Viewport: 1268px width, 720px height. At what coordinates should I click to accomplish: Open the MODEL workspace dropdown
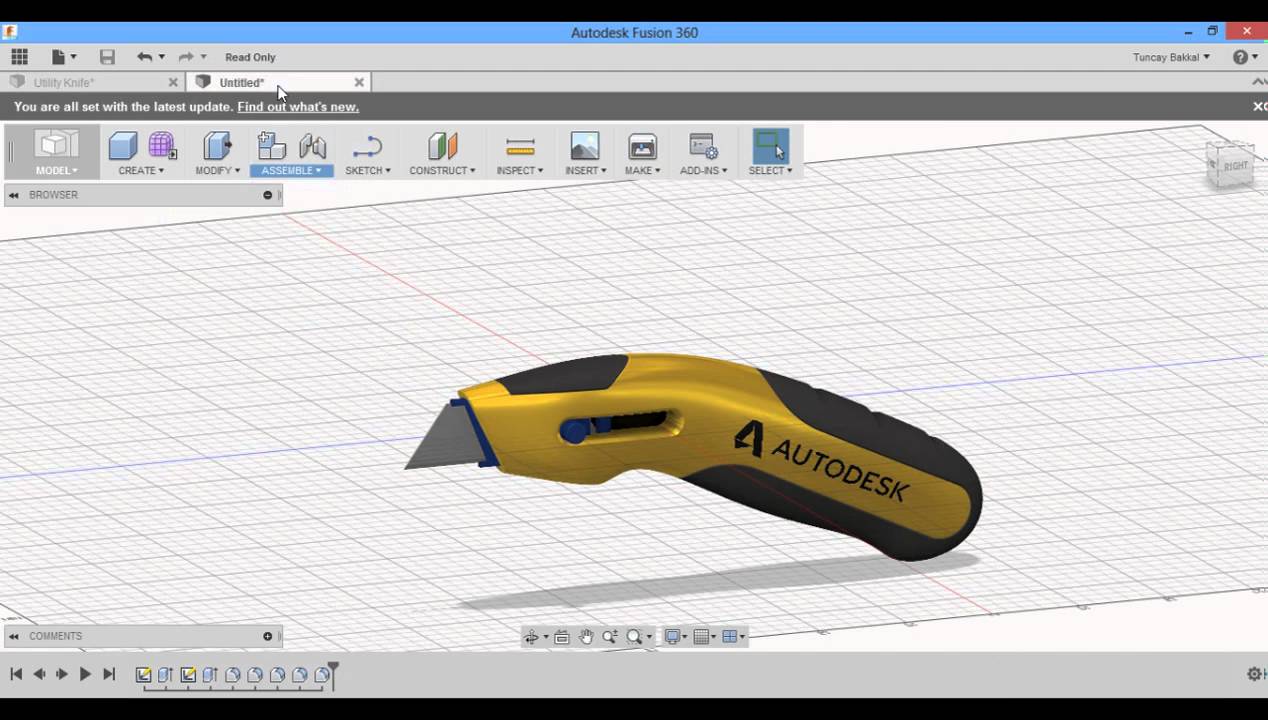56,170
